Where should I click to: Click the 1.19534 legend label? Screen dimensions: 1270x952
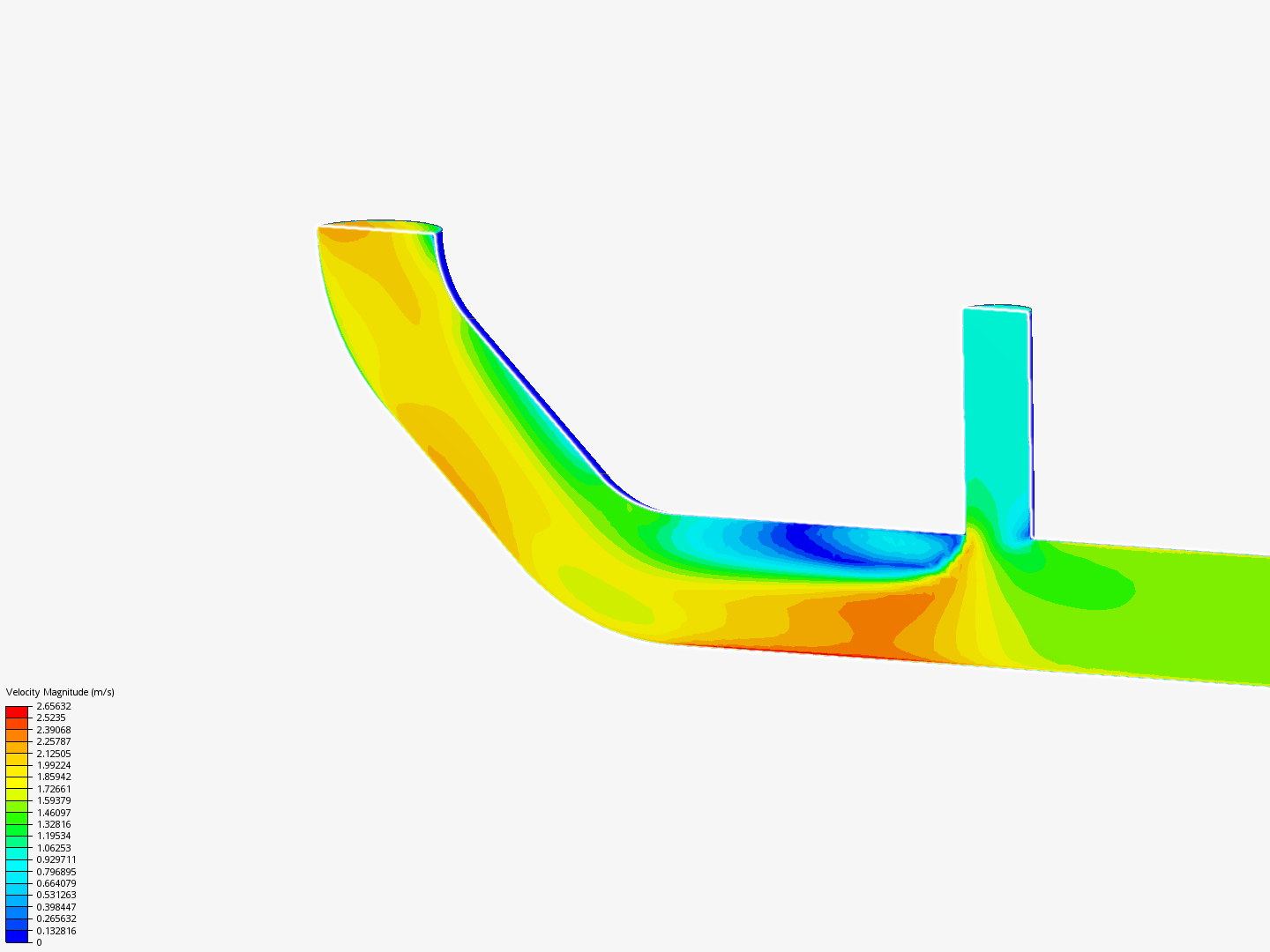click(x=54, y=836)
